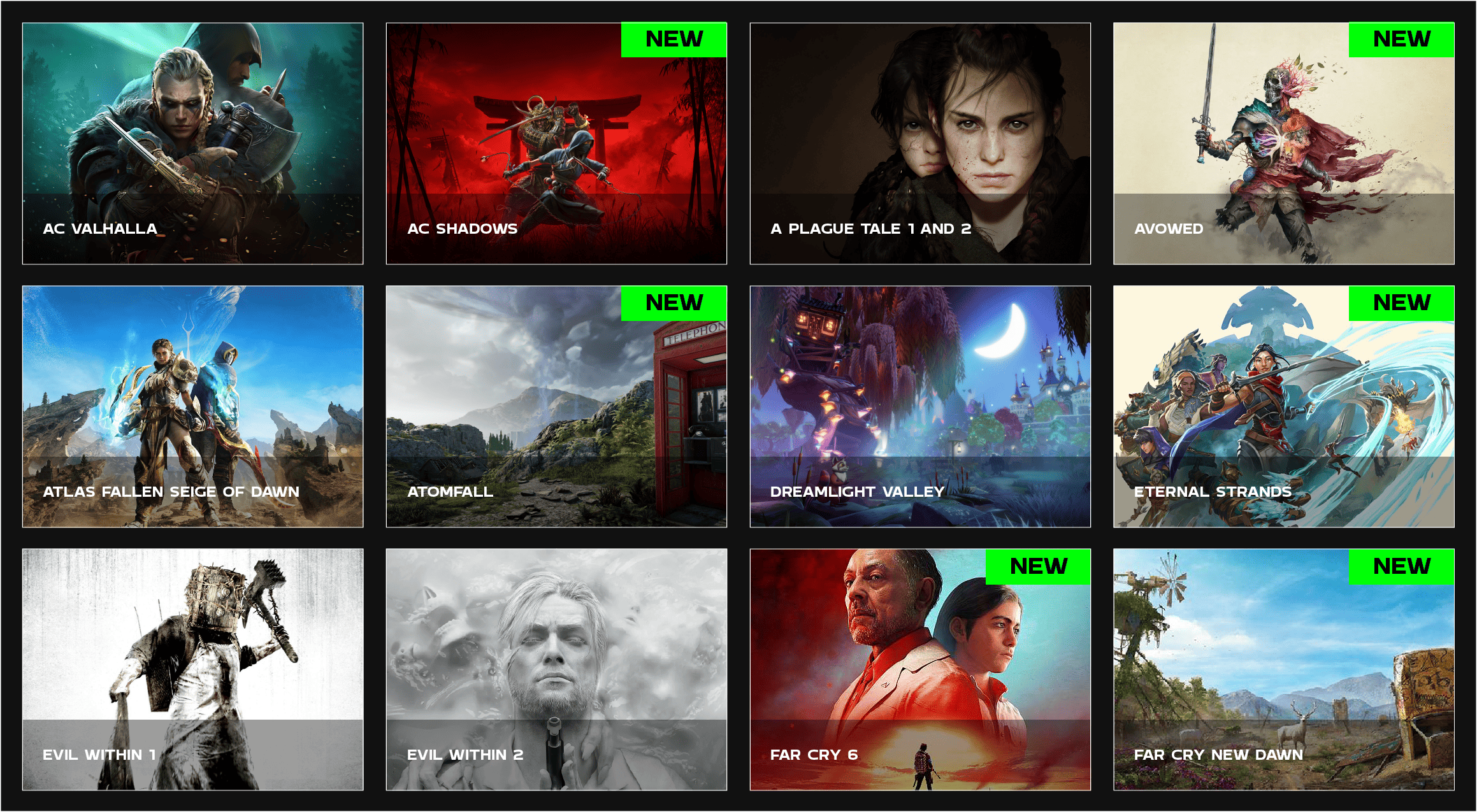
Task: Select the Evil Within 2 thumbnail
Action: [556, 669]
